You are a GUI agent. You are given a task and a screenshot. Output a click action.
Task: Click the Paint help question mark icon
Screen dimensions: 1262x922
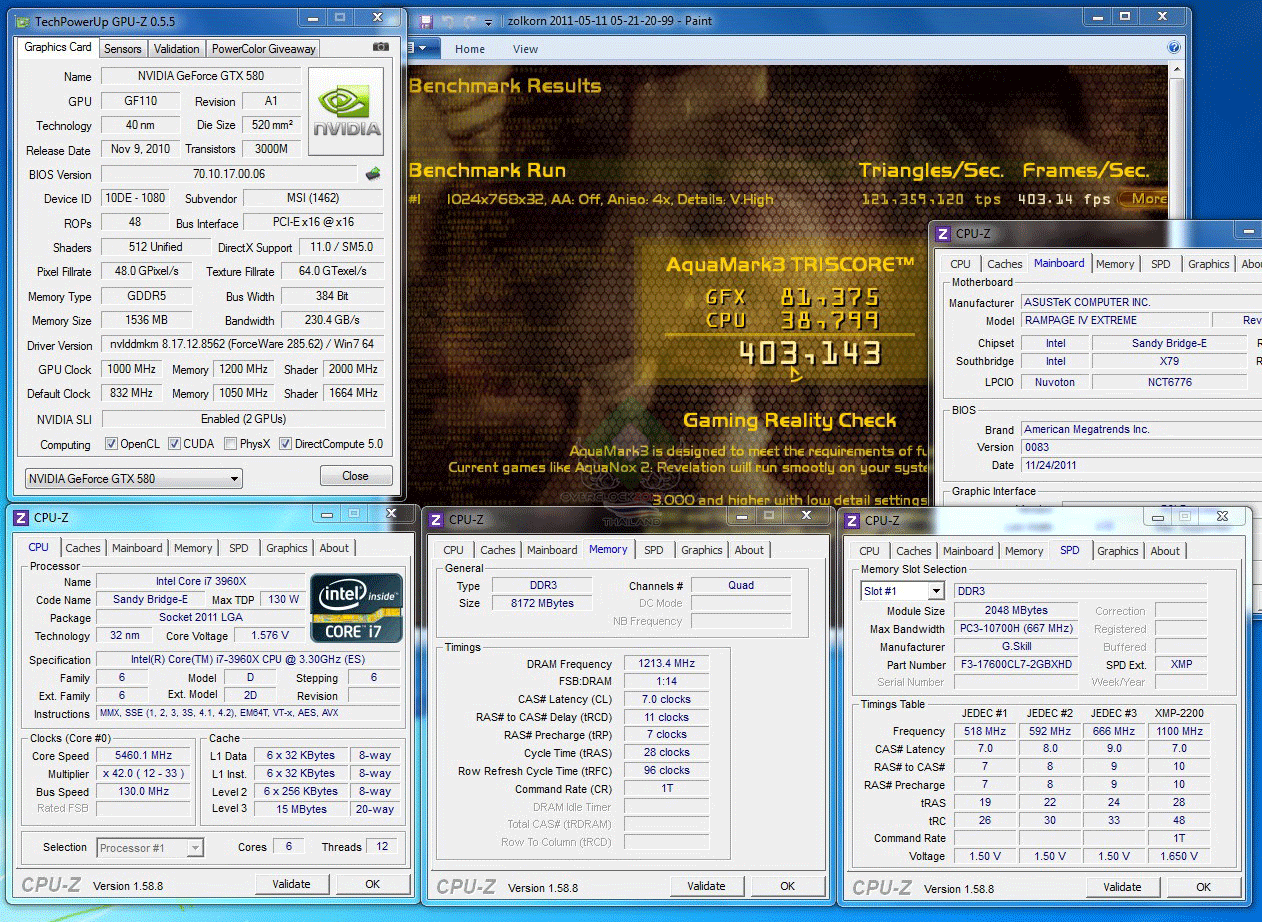[x=1175, y=47]
